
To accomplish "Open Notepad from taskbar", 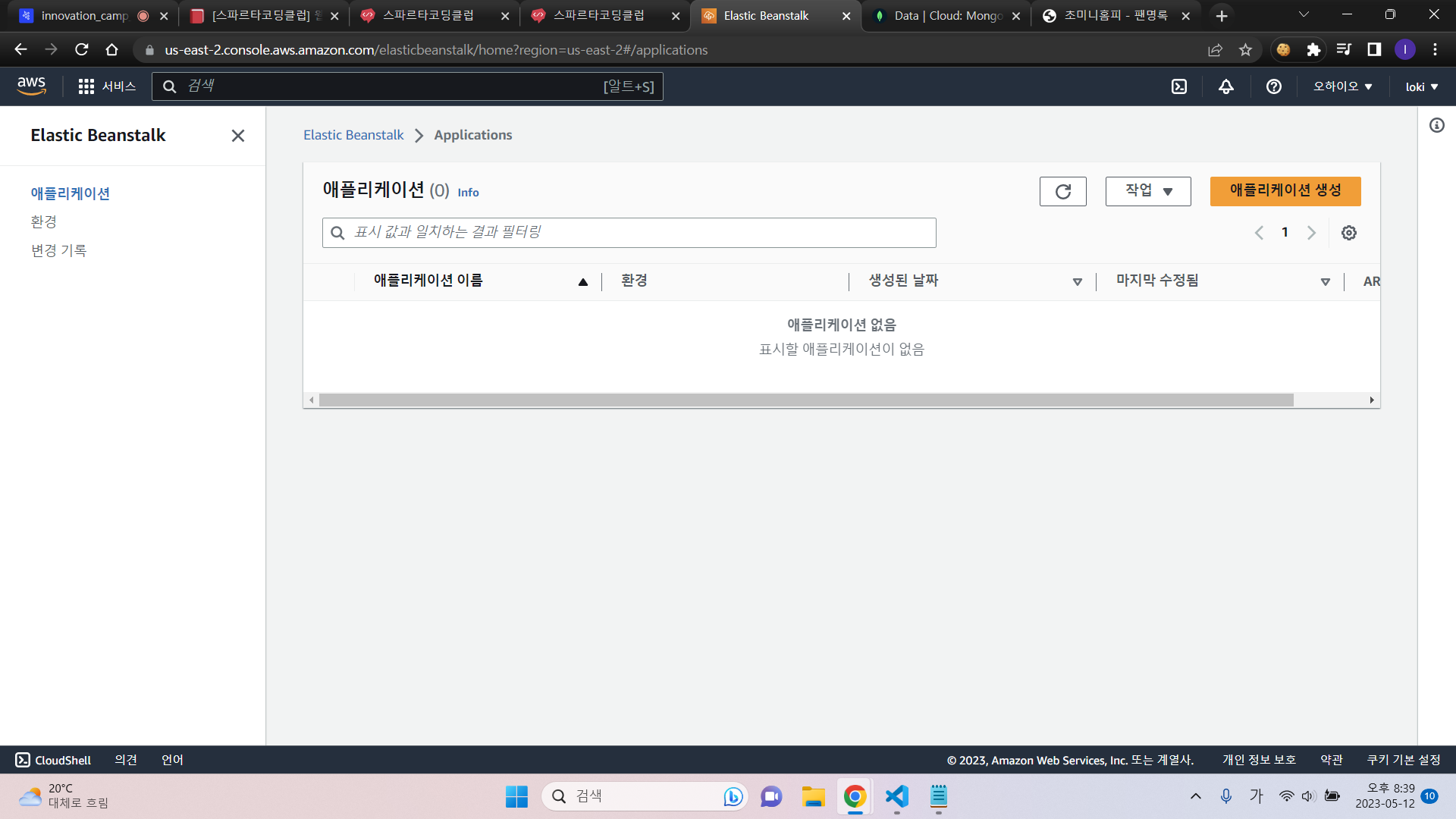I will point(939,796).
